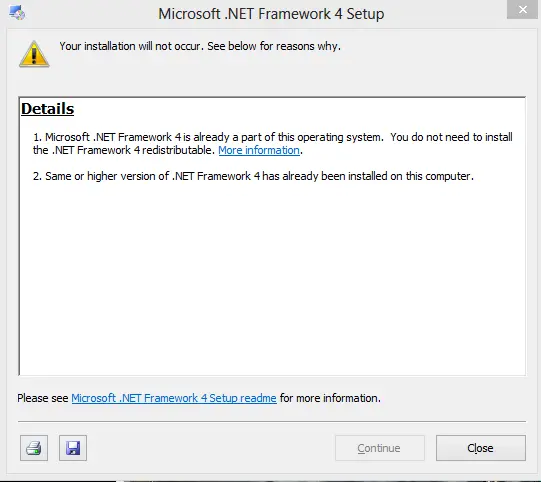
Task: Click the 'Your installation will not occur' message
Action: click(200, 46)
